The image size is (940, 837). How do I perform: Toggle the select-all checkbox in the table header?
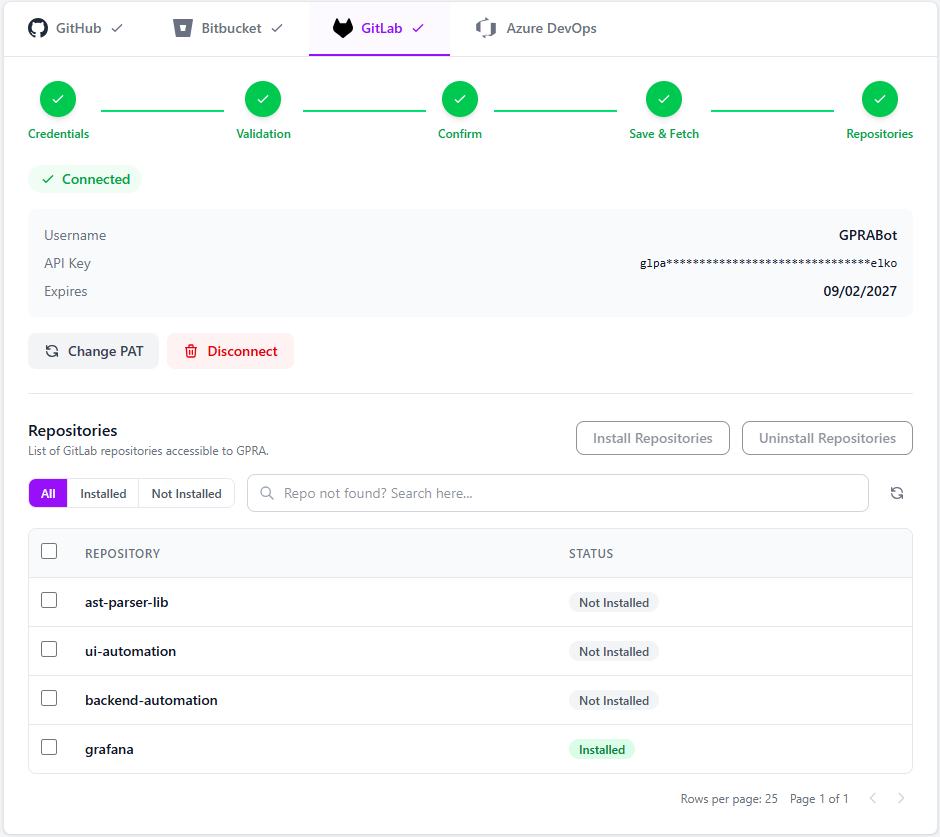tap(49, 551)
